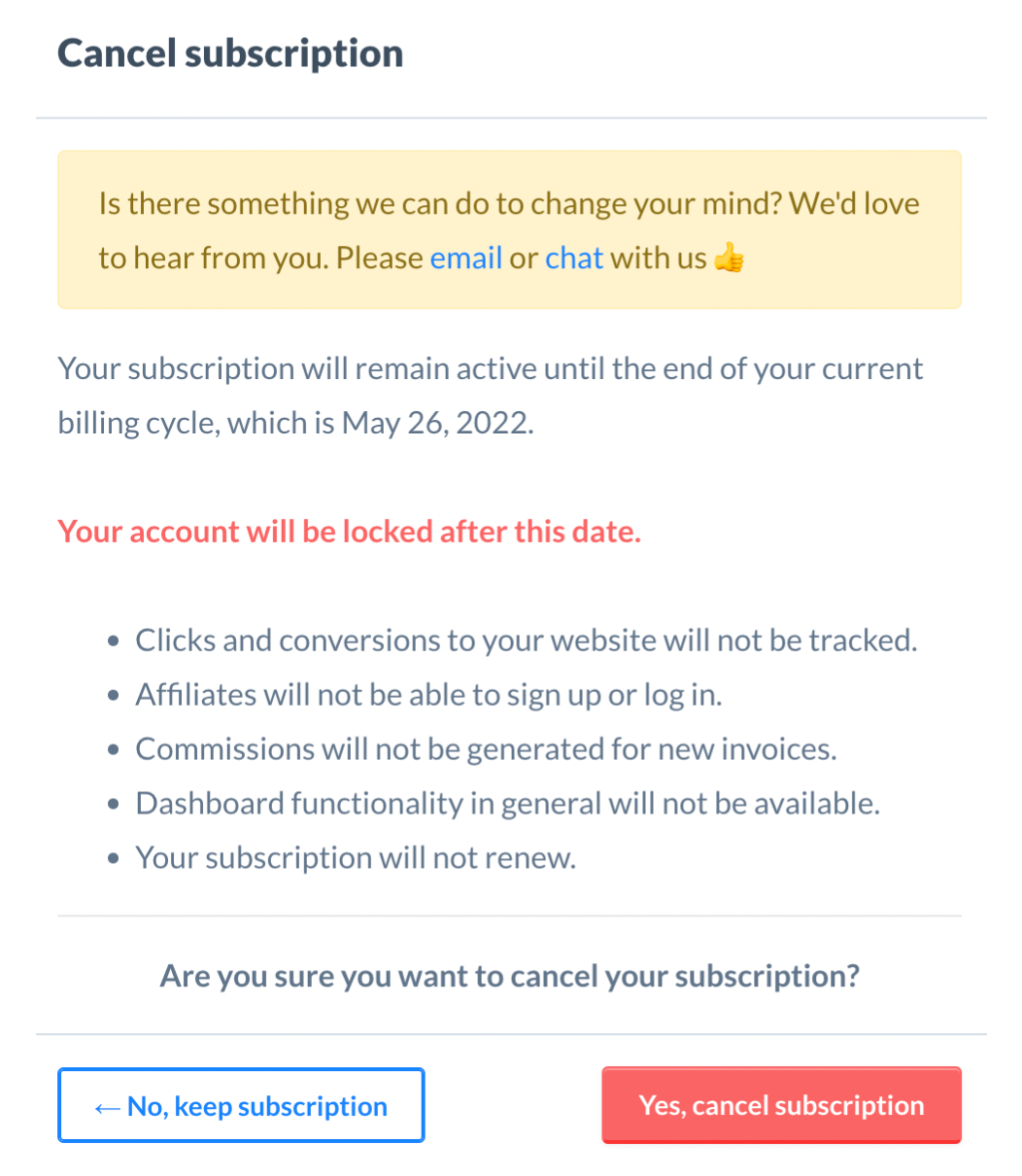Click the left arrow on keep subscription button
The width and height of the screenshot is (1022, 1176).
tap(107, 1107)
